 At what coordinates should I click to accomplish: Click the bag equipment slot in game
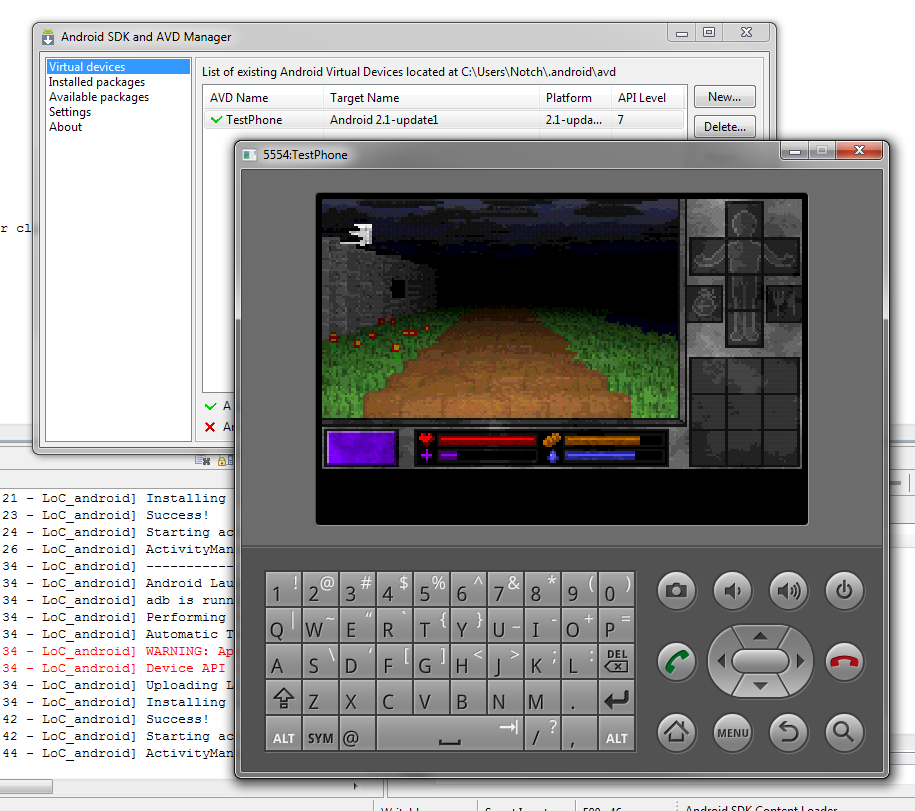point(706,303)
